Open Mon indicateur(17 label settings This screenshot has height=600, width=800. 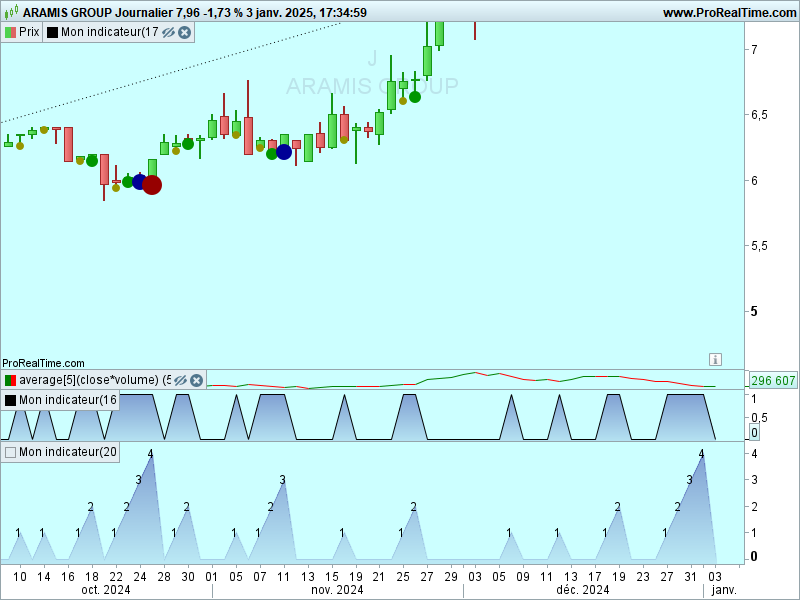(109, 32)
